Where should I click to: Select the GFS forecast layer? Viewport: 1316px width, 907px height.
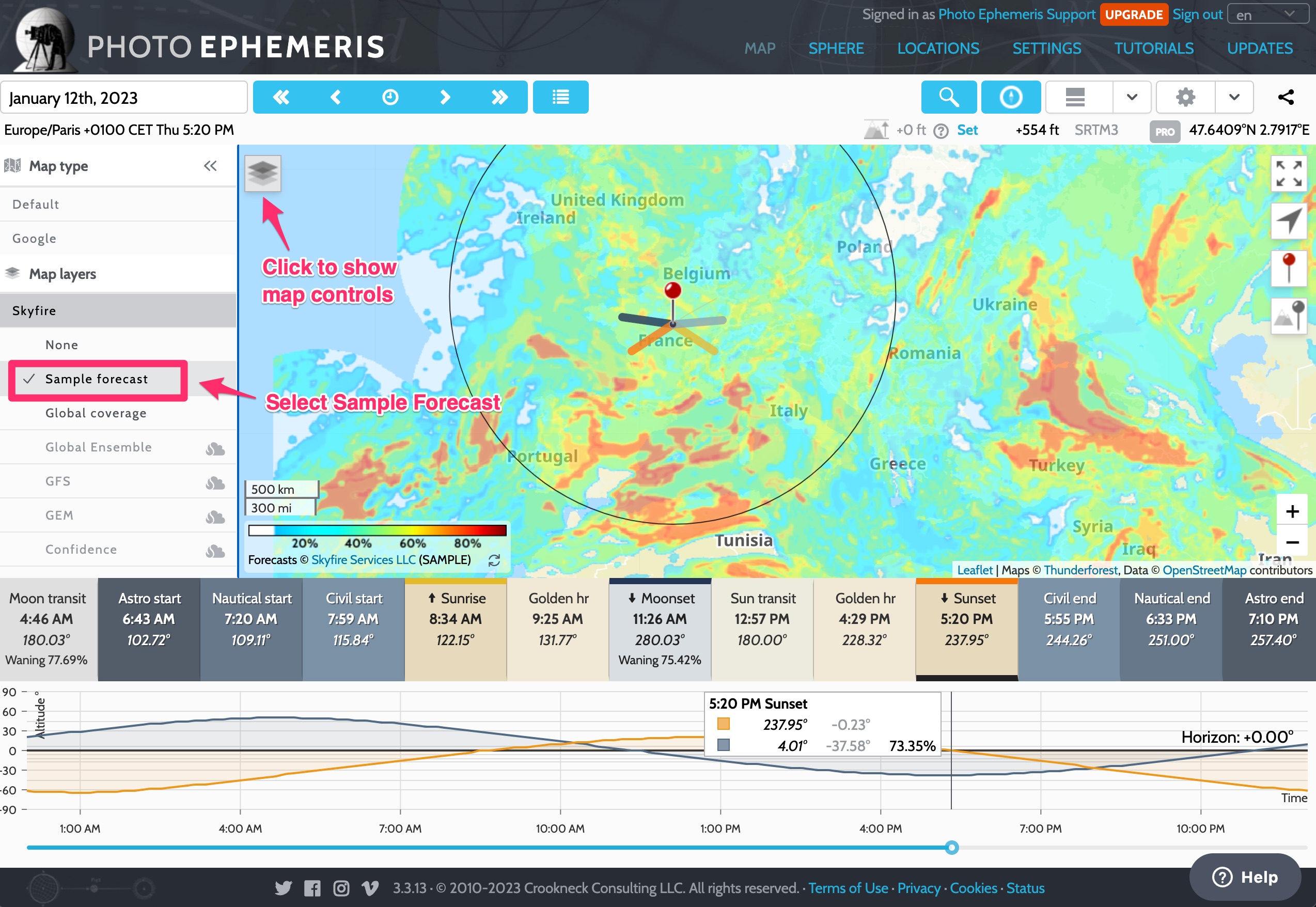[x=118, y=481]
